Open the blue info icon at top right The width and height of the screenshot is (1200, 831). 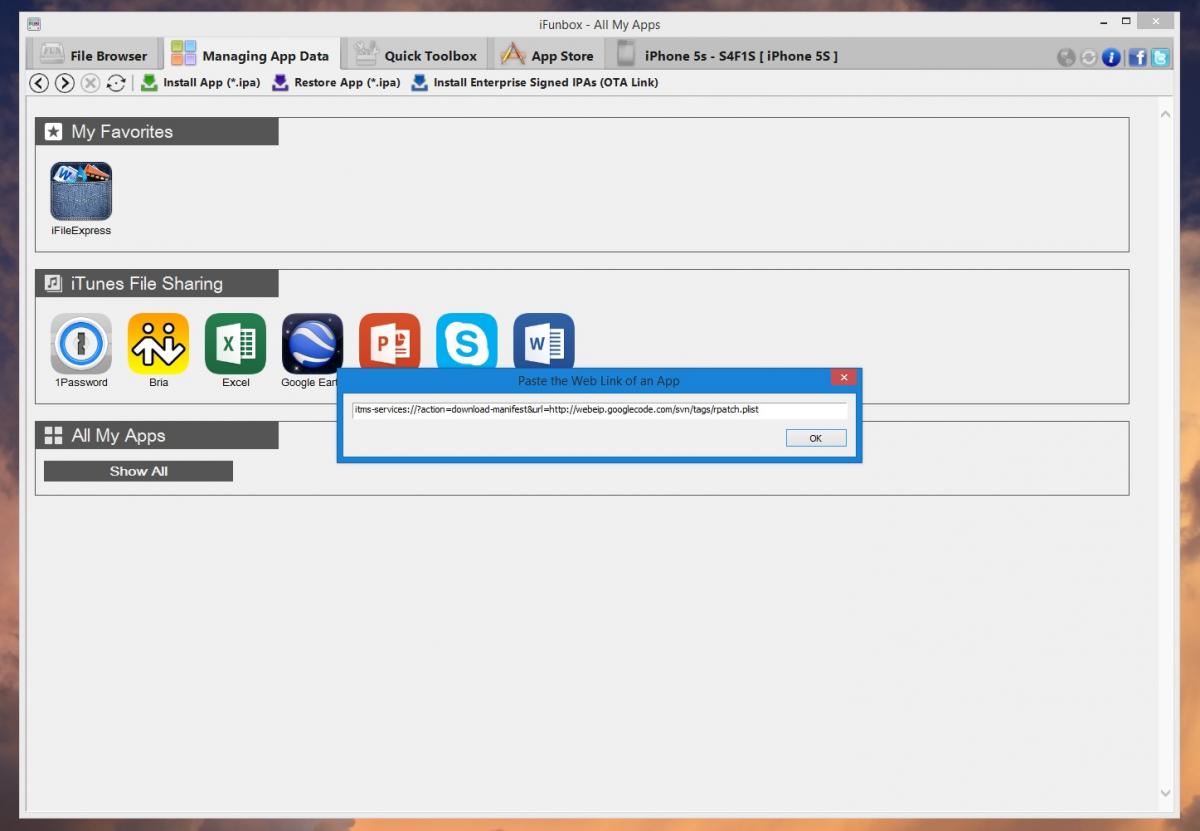tap(1111, 57)
